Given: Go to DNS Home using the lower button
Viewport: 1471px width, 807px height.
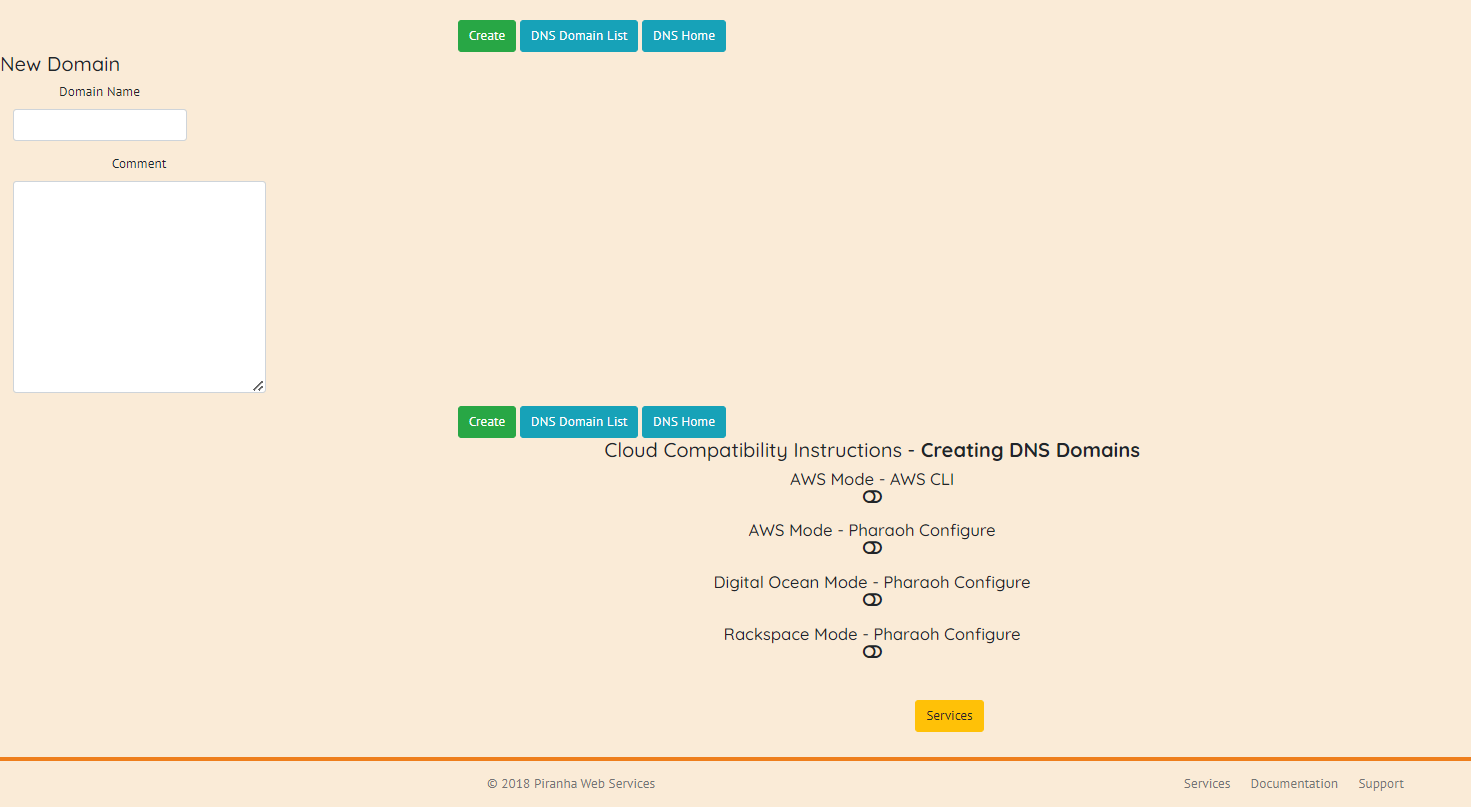Looking at the screenshot, I should tap(684, 422).
